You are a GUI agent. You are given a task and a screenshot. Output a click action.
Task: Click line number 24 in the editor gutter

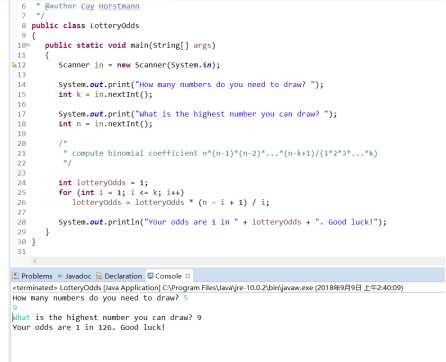(21, 183)
